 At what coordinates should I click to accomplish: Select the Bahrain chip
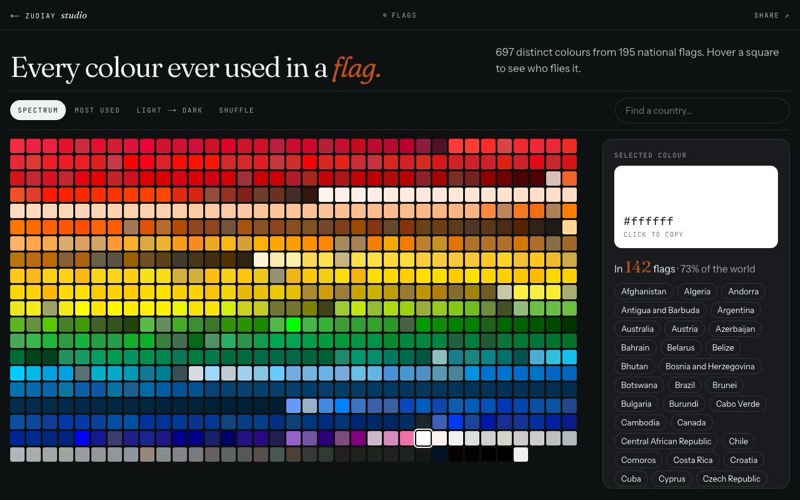click(635, 347)
